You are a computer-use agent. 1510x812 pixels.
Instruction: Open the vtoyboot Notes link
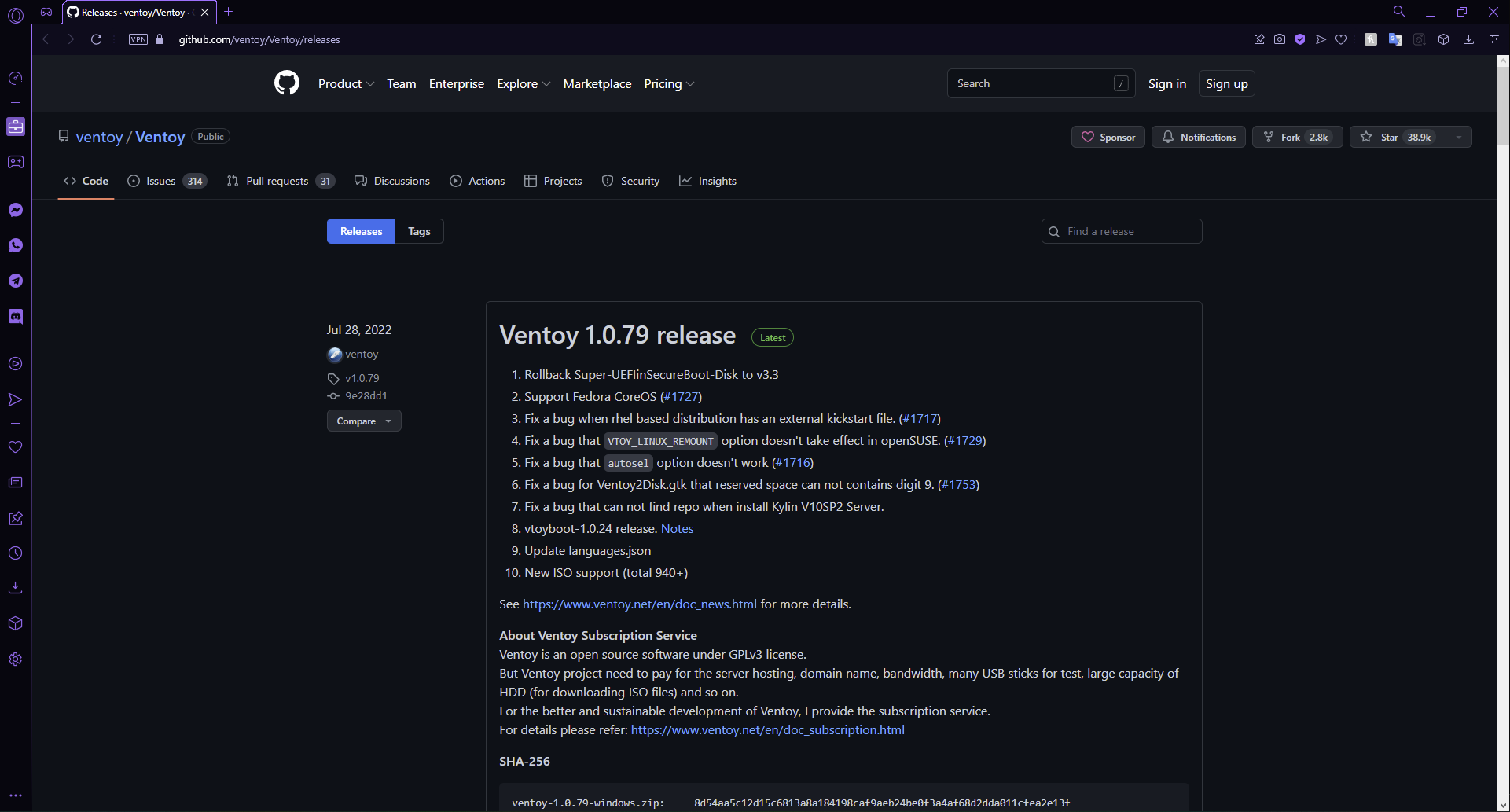tap(677, 529)
